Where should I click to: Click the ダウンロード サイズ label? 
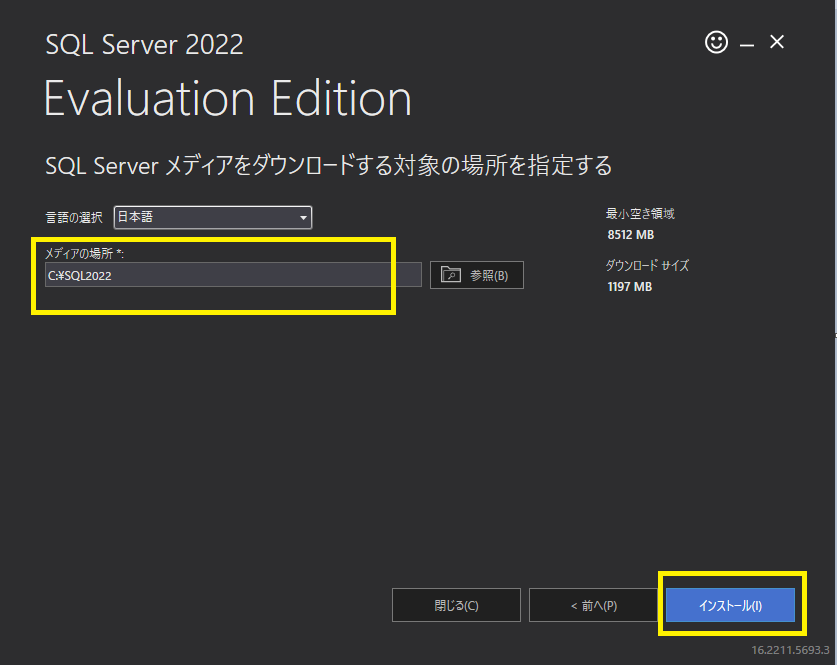647,265
